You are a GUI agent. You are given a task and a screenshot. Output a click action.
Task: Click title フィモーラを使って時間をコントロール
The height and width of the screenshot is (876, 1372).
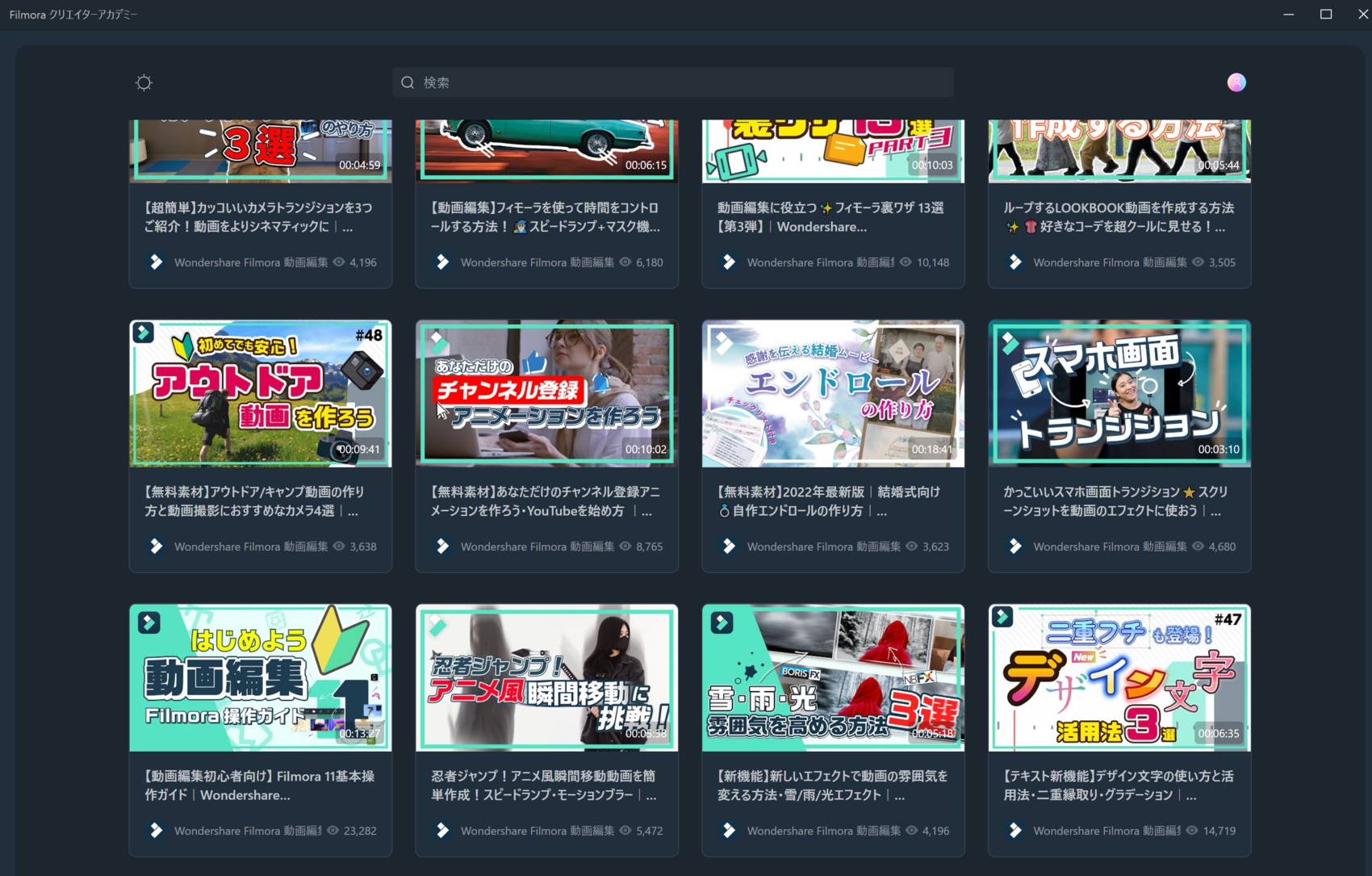tap(546, 217)
